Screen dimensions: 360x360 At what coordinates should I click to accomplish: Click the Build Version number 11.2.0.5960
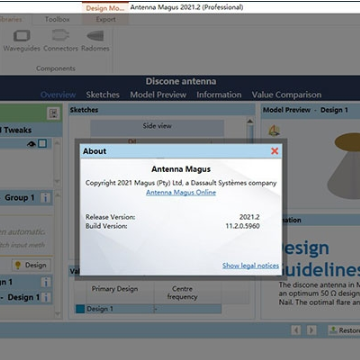(243, 226)
